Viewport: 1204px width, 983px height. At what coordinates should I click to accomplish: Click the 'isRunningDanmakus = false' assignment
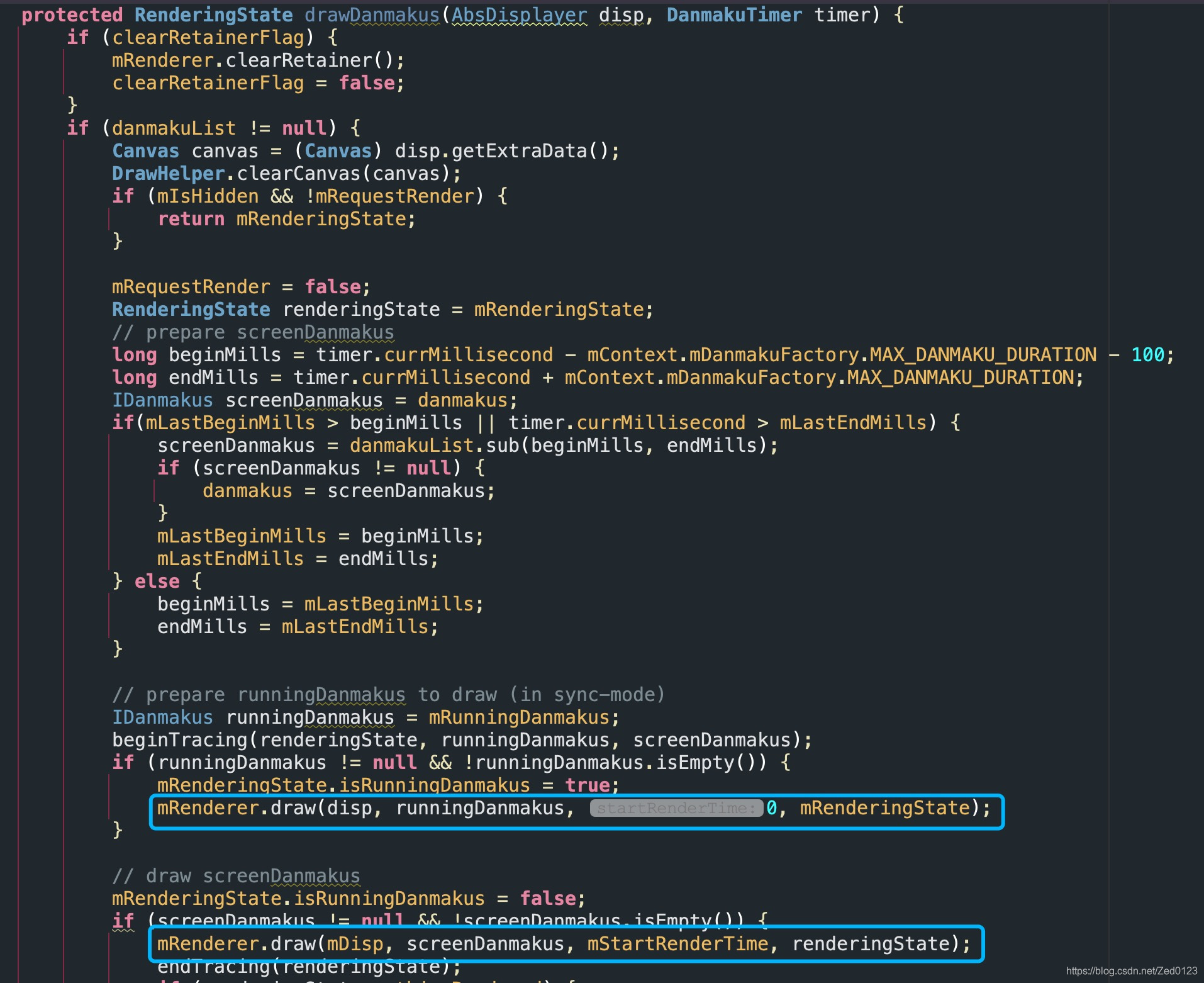coord(348,899)
